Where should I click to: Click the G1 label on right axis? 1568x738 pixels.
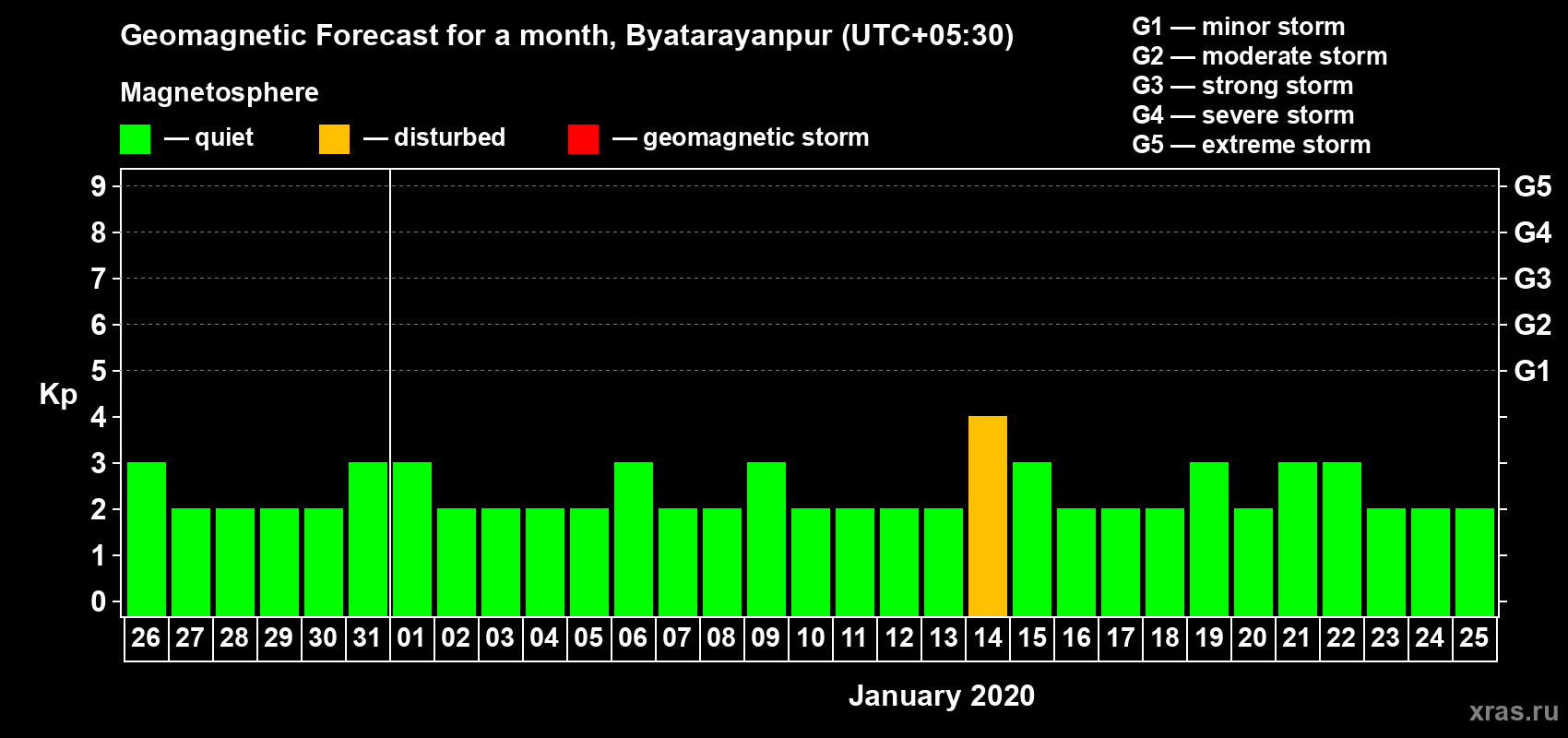tap(1533, 371)
